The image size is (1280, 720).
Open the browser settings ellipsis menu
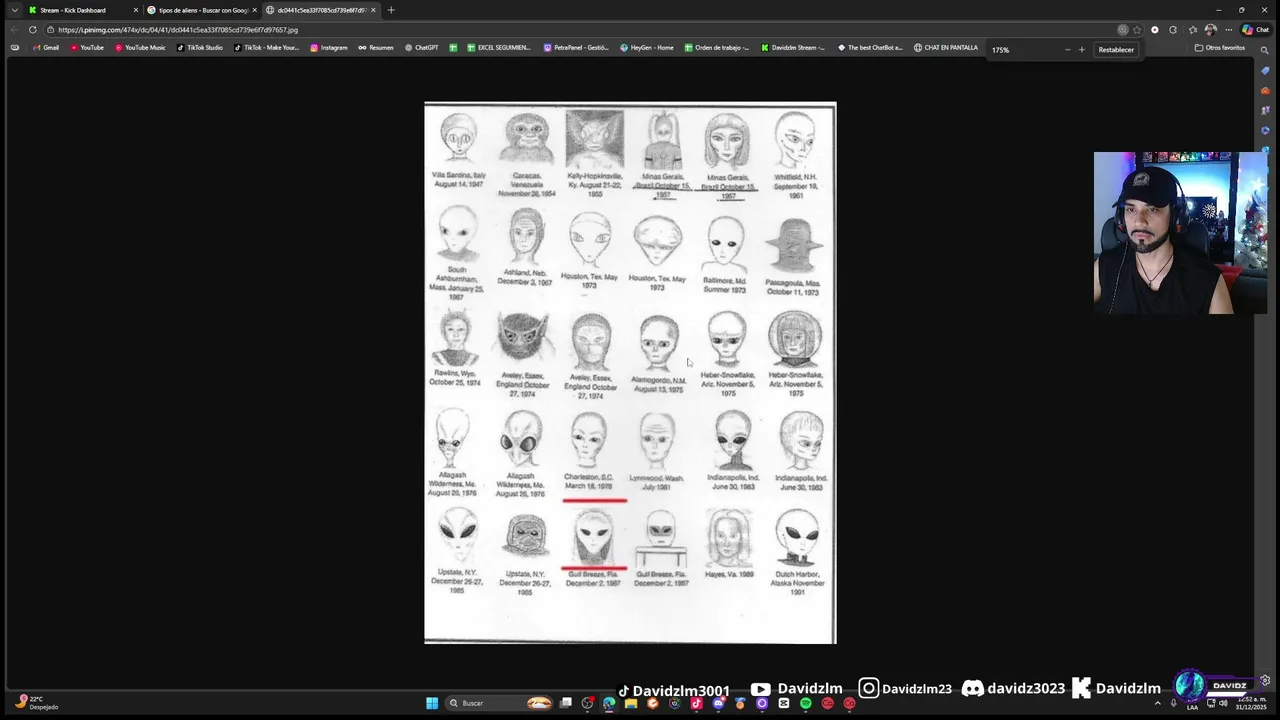point(1229,30)
